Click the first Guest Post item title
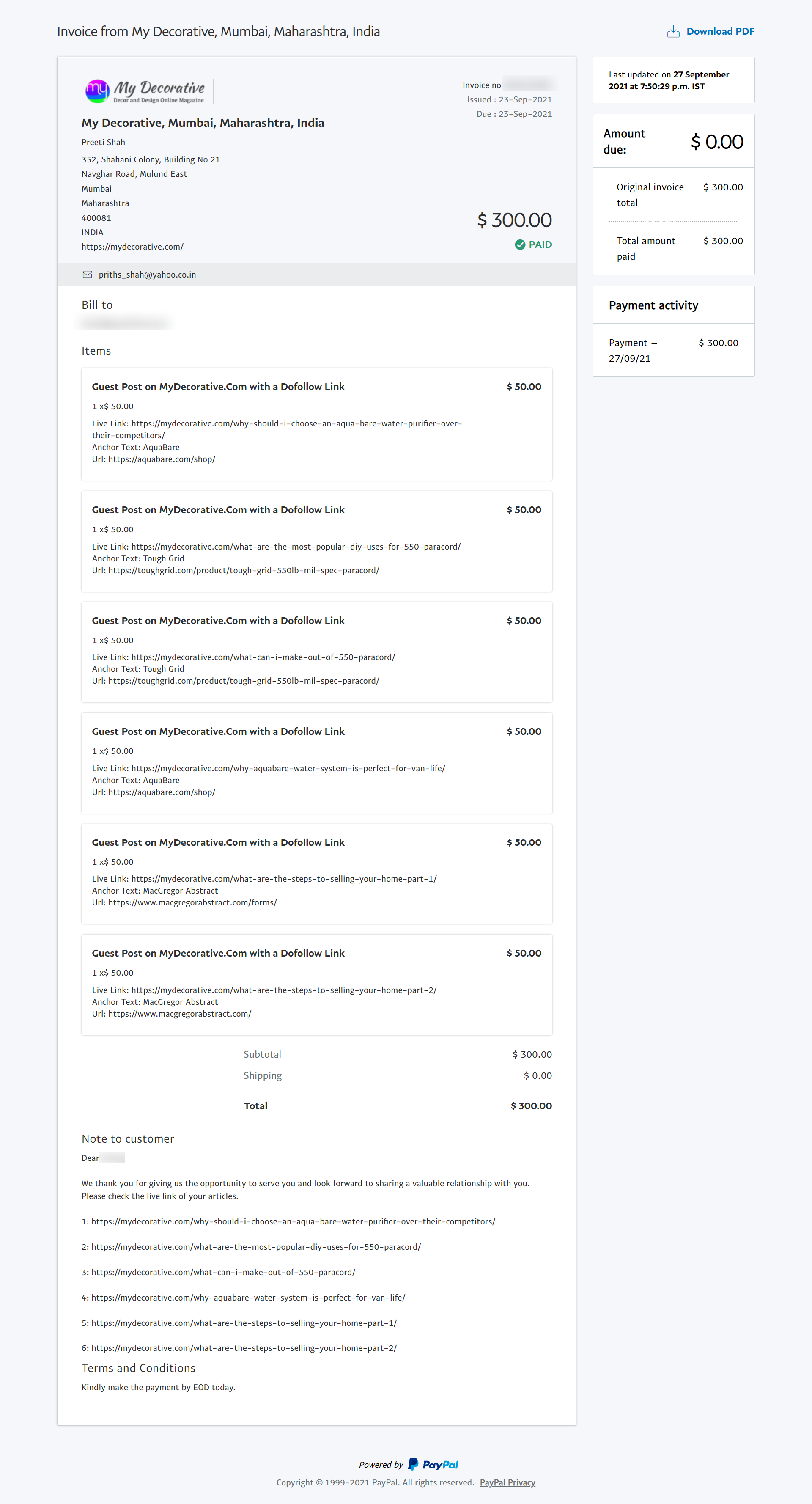 [218, 387]
